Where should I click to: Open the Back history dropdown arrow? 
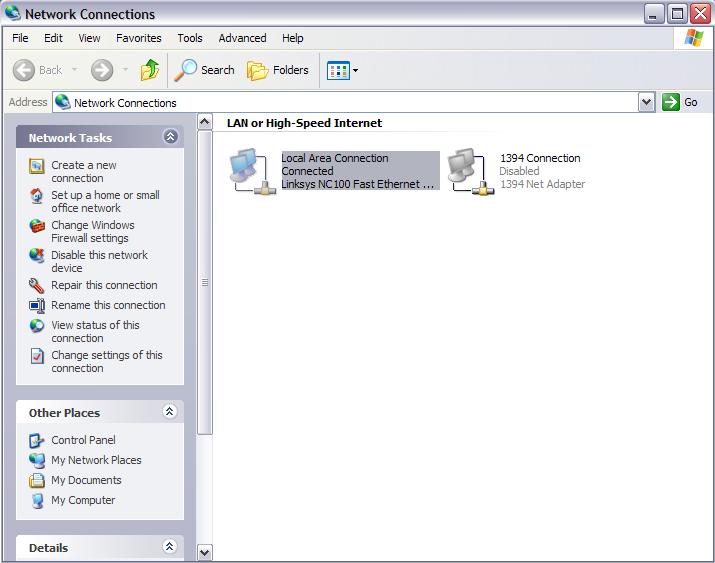74,70
